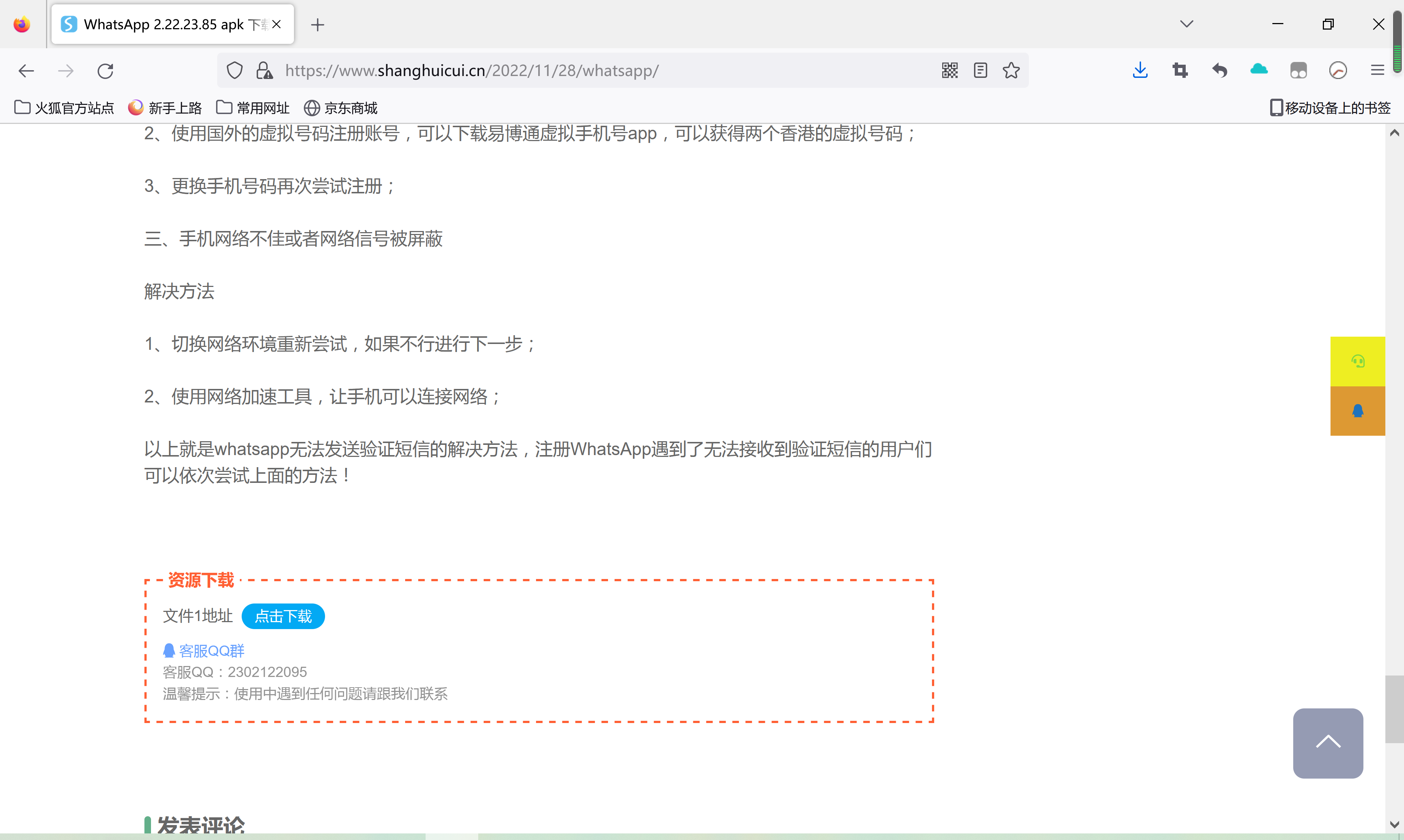Restore down the Firefox window

[1328, 24]
